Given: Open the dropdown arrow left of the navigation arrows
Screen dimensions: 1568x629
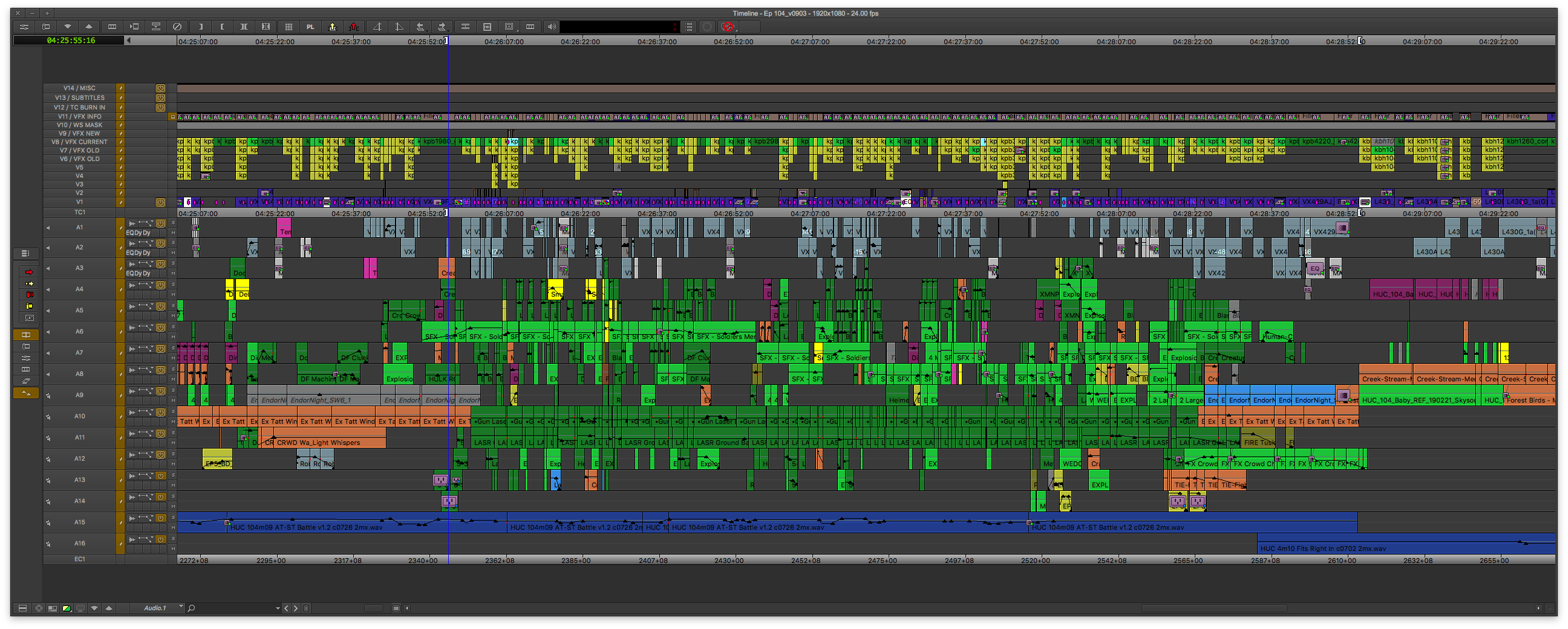Looking at the screenshot, I should pos(278,608).
